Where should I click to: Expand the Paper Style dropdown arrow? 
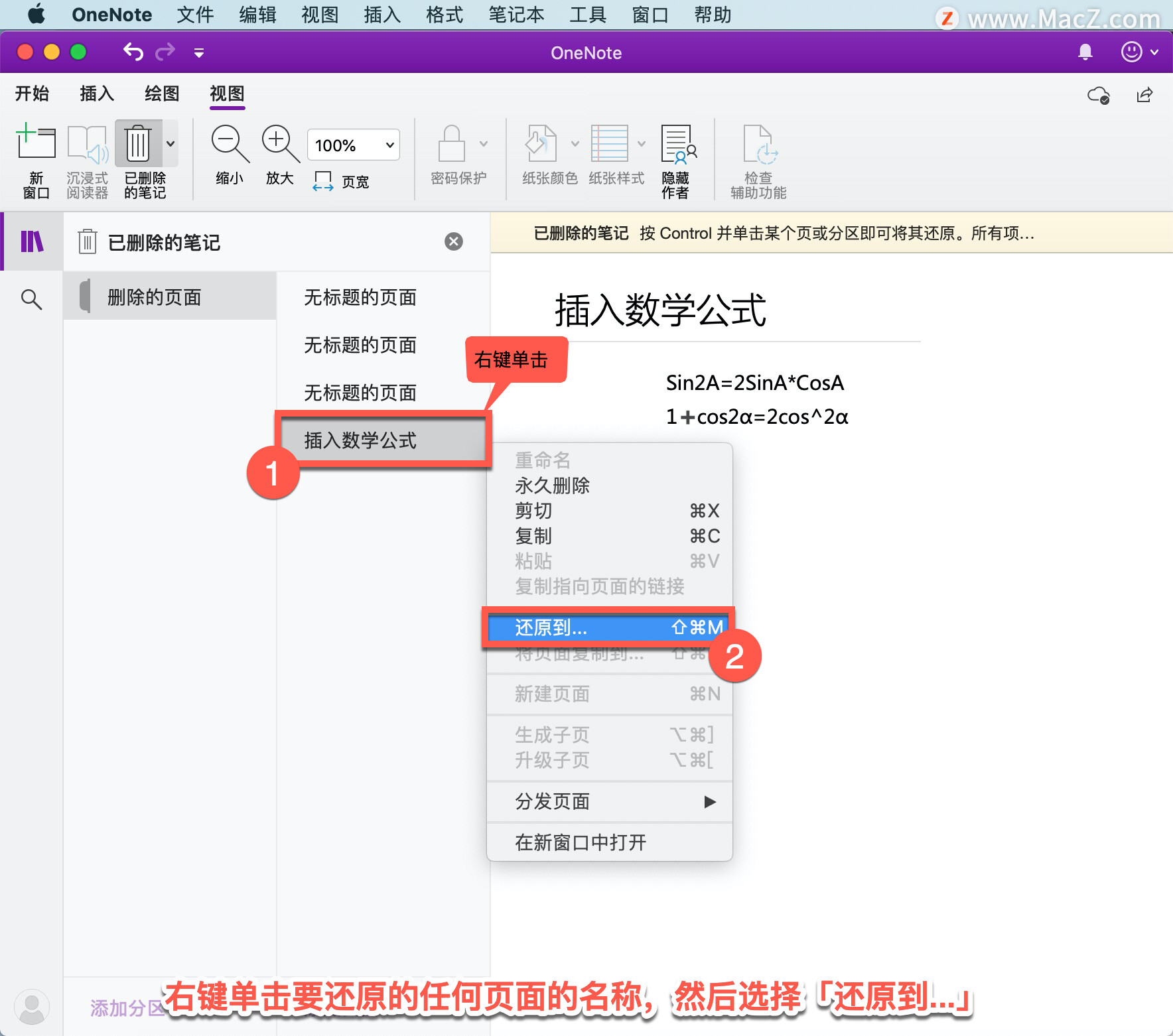pos(642,143)
